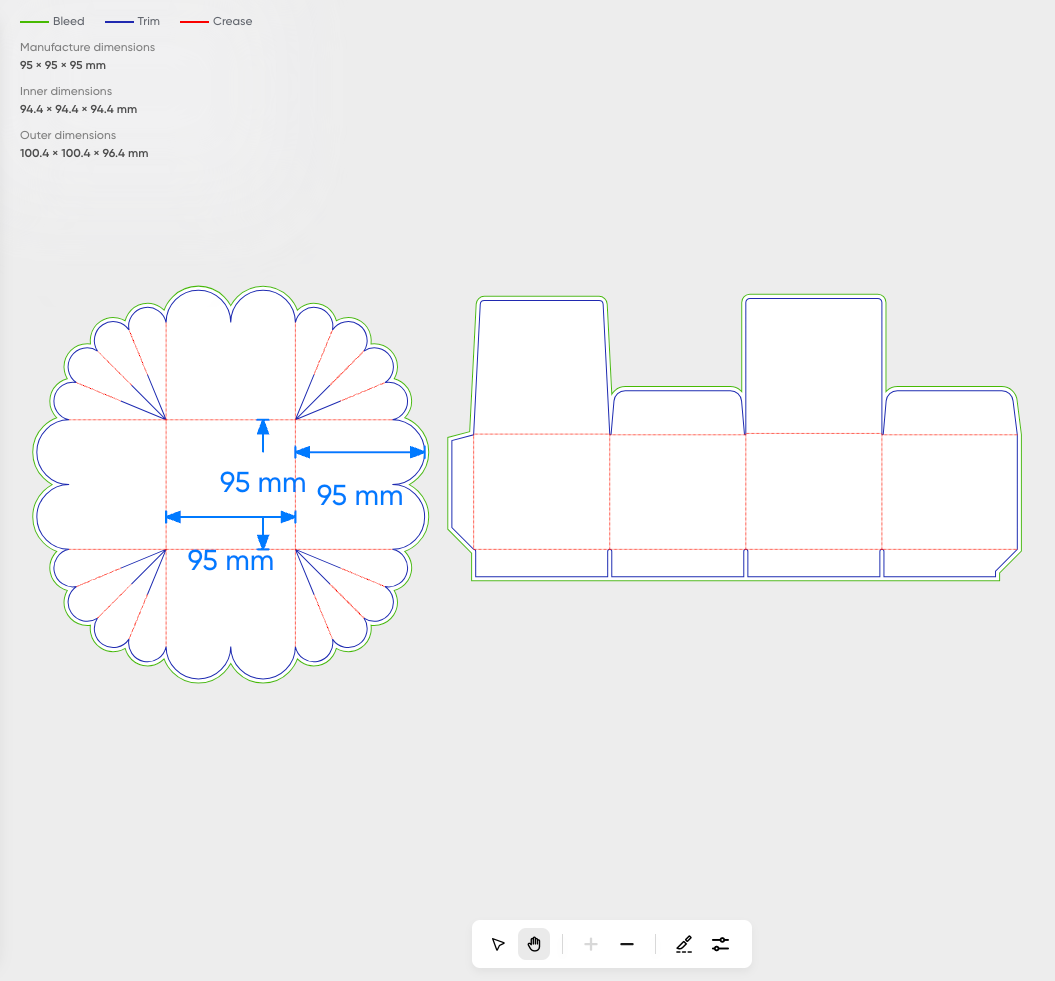Image resolution: width=1055 pixels, height=981 pixels.
Task: Click the left glue tab of box dieline
Action: click(461, 490)
